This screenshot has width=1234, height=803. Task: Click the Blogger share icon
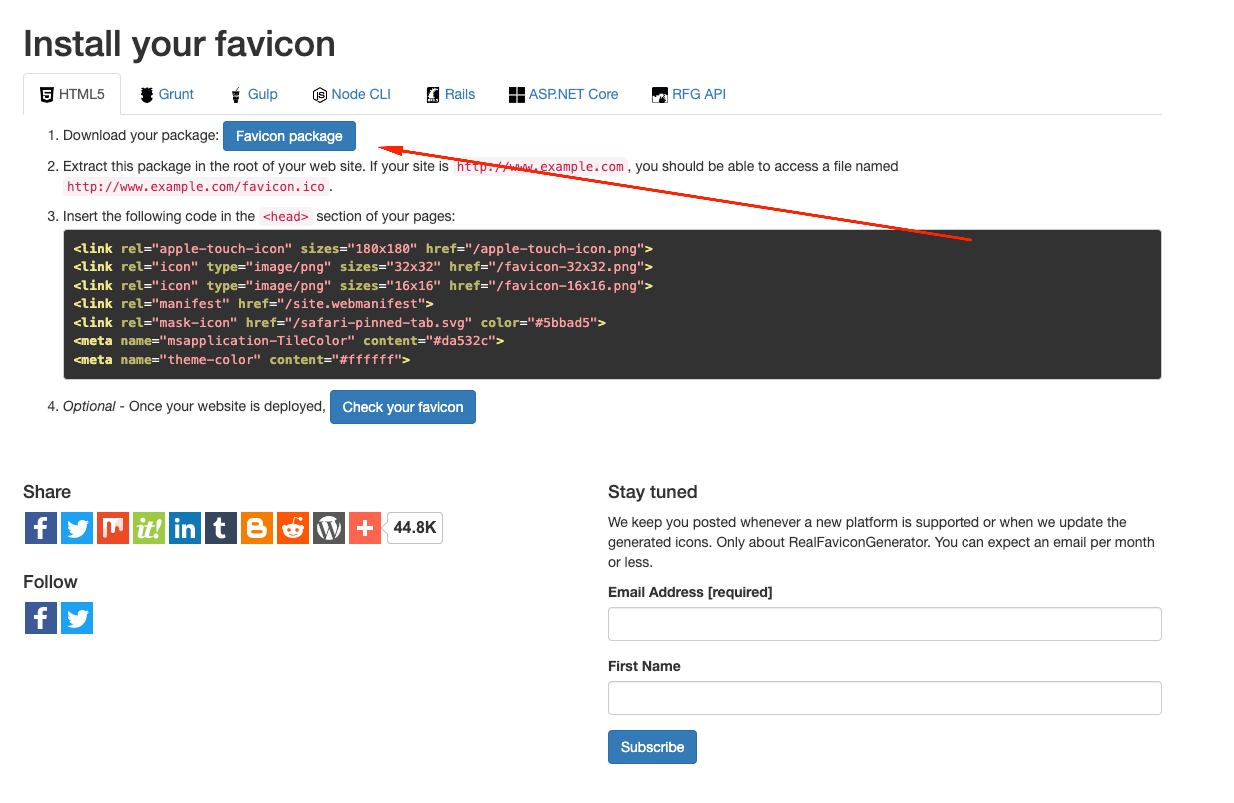click(257, 528)
